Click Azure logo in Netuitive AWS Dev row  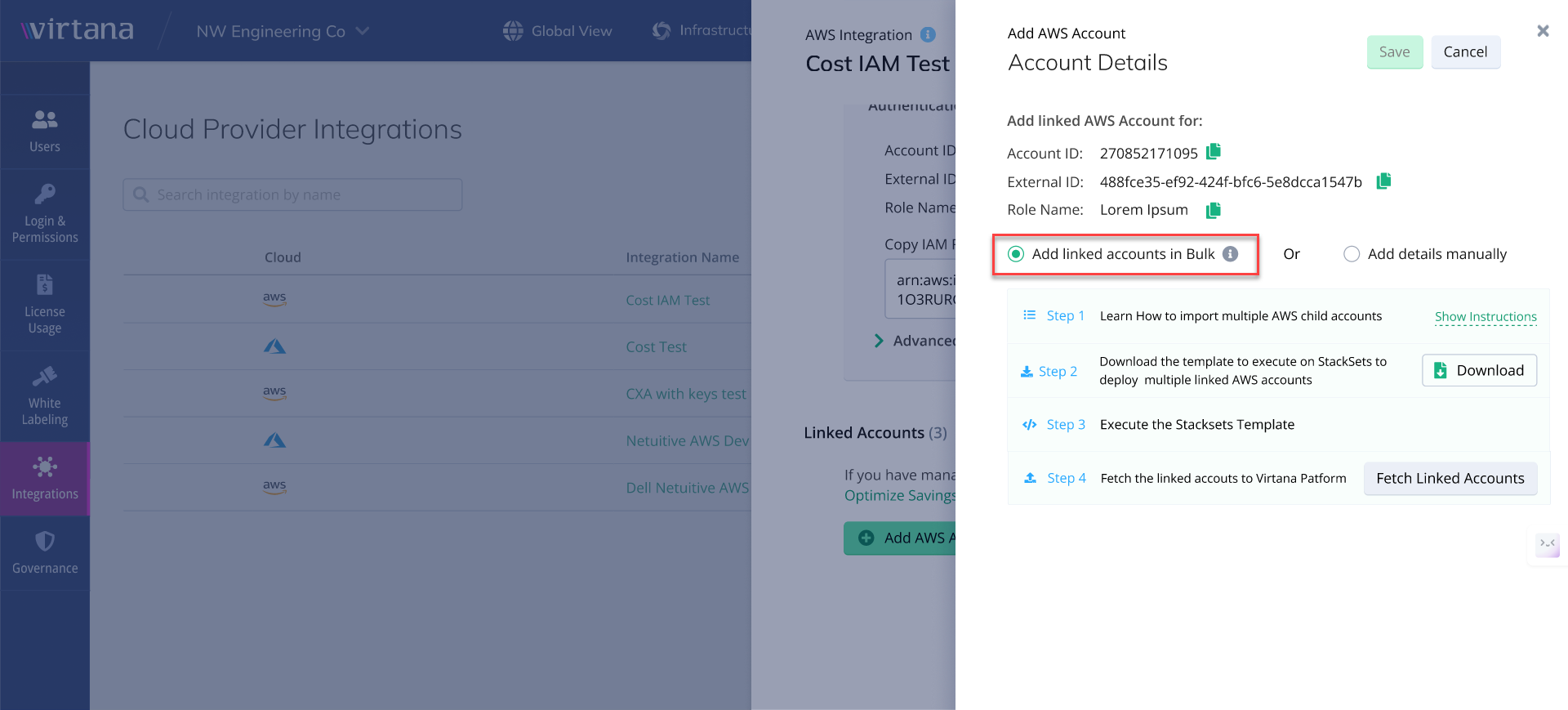point(274,440)
